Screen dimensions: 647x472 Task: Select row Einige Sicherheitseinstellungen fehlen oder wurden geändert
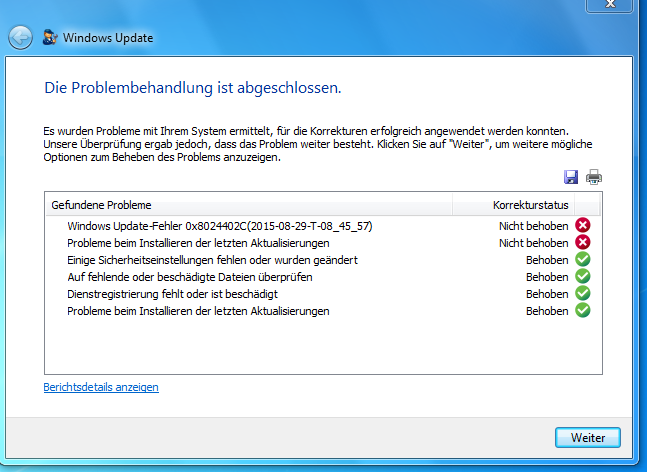pyautogui.click(x=323, y=260)
